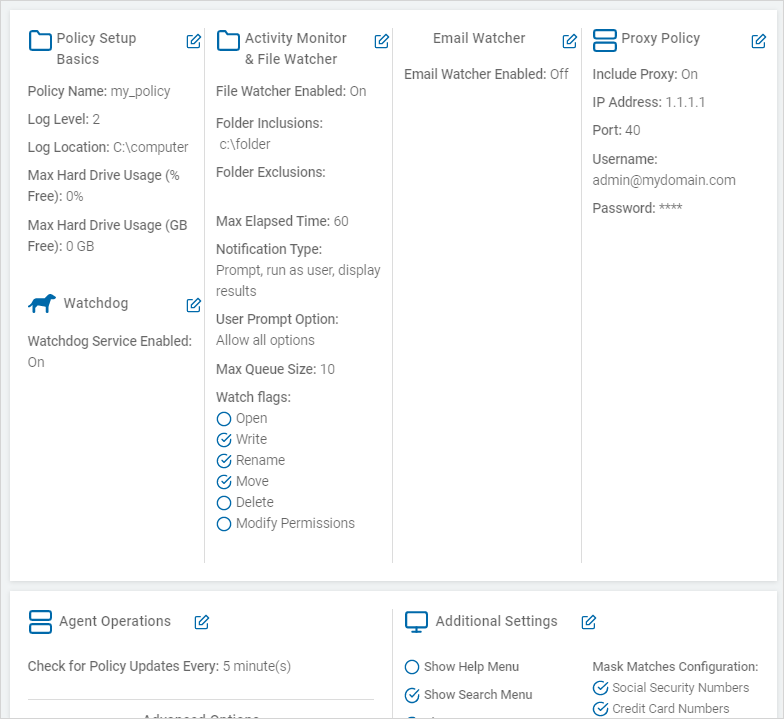
Task: Edit the Policy Setup Basics section
Action: [194, 41]
